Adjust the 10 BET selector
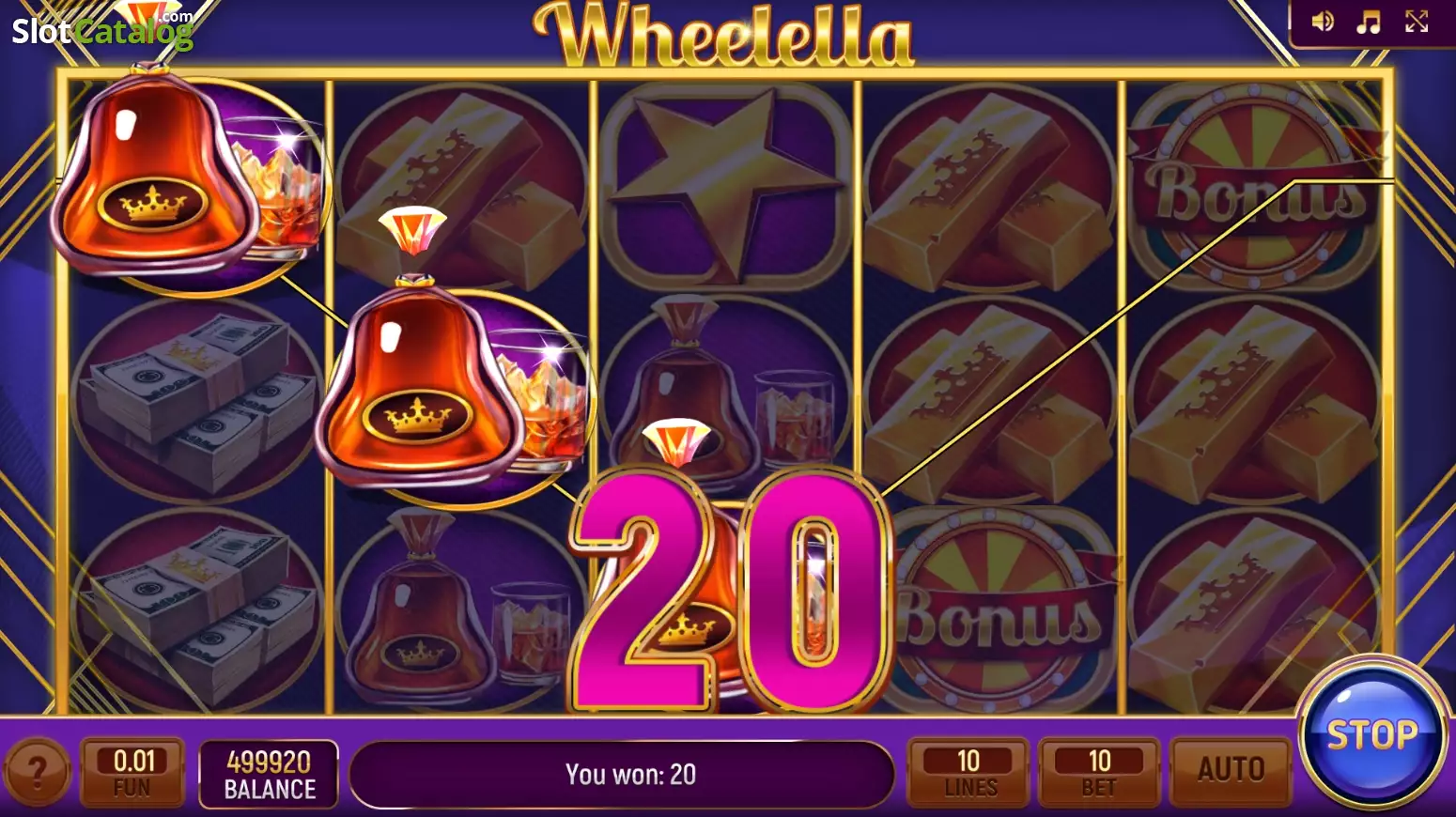 1099,772
